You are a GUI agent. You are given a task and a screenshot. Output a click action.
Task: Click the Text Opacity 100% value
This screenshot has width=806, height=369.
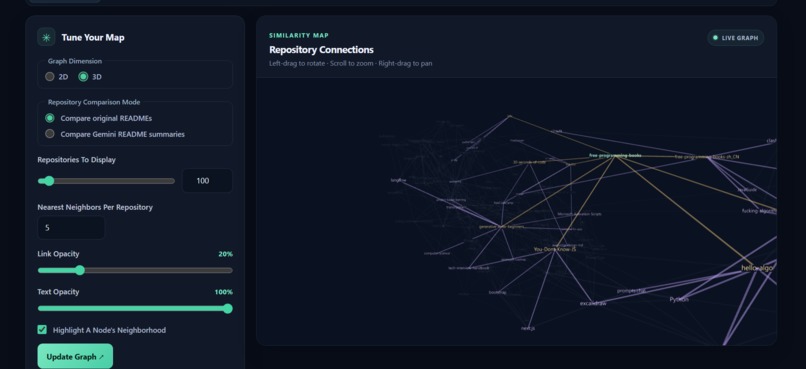(x=224, y=292)
